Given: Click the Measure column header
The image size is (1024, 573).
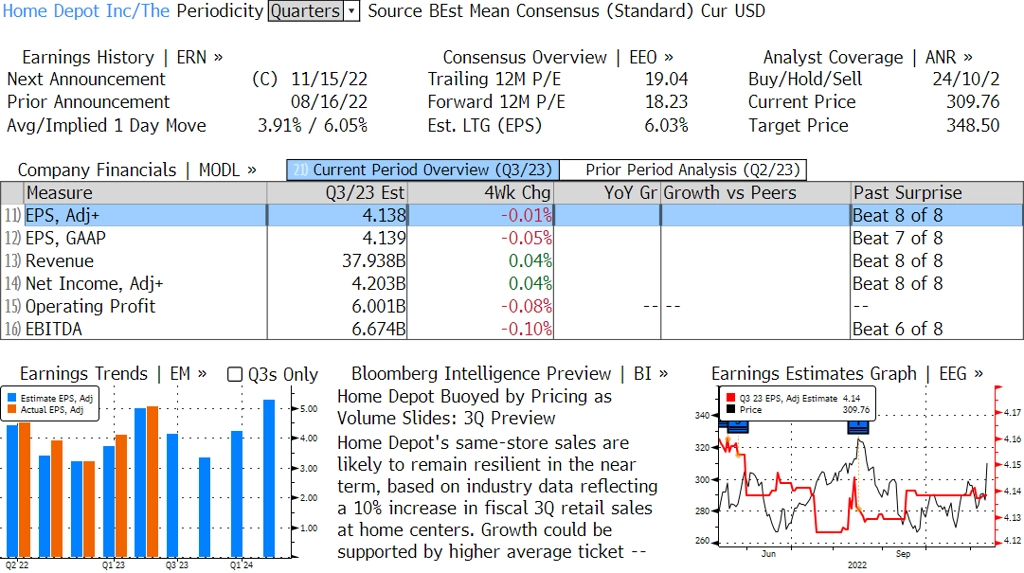Looking at the screenshot, I should 145,193.
